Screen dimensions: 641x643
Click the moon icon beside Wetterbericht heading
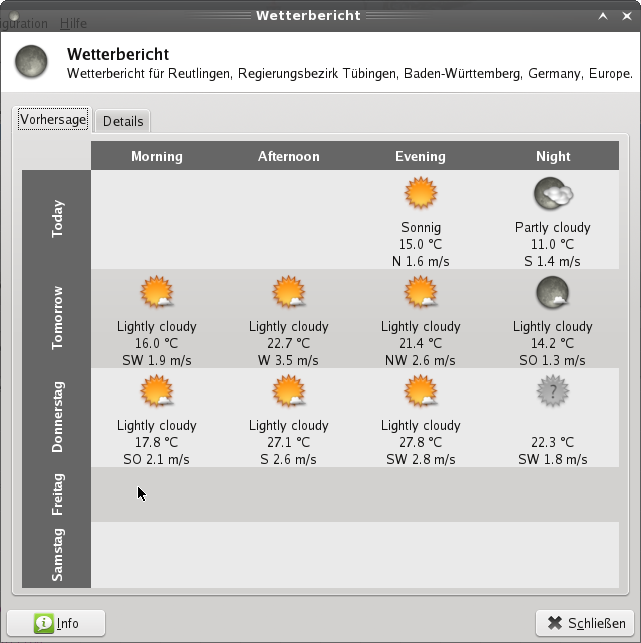[x=32, y=62]
